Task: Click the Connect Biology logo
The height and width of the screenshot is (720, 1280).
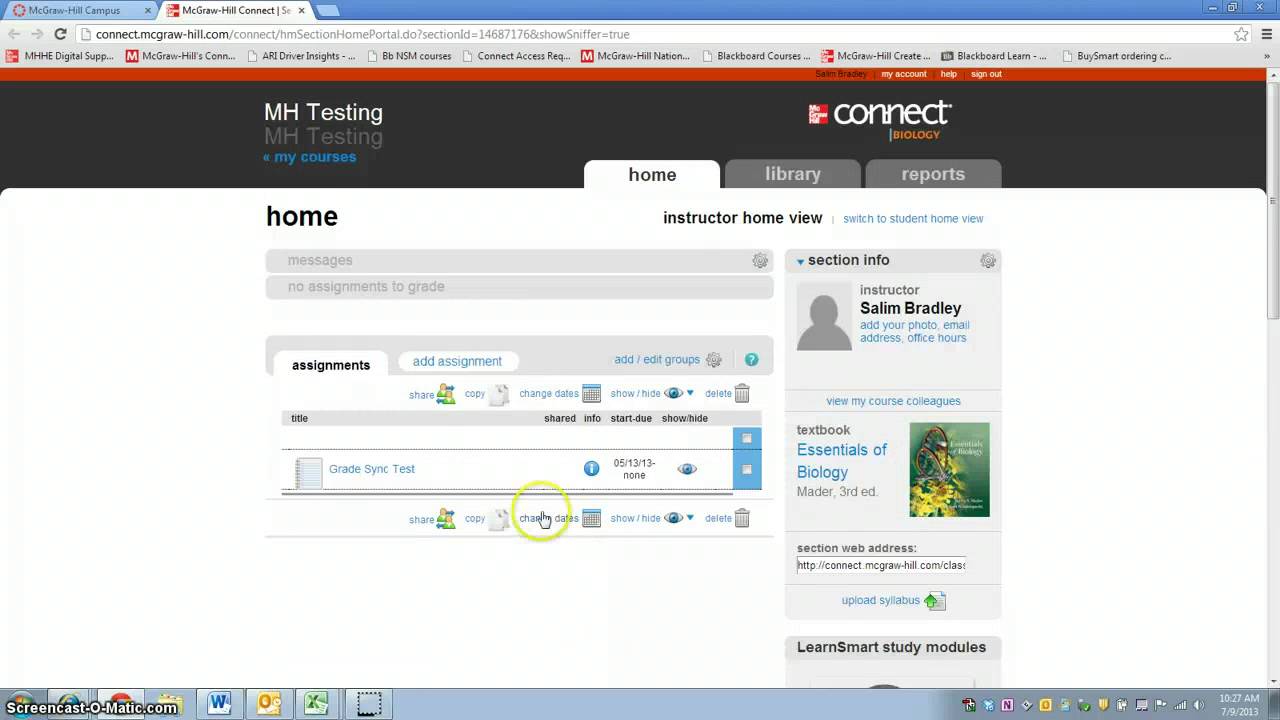Action: pos(880,119)
